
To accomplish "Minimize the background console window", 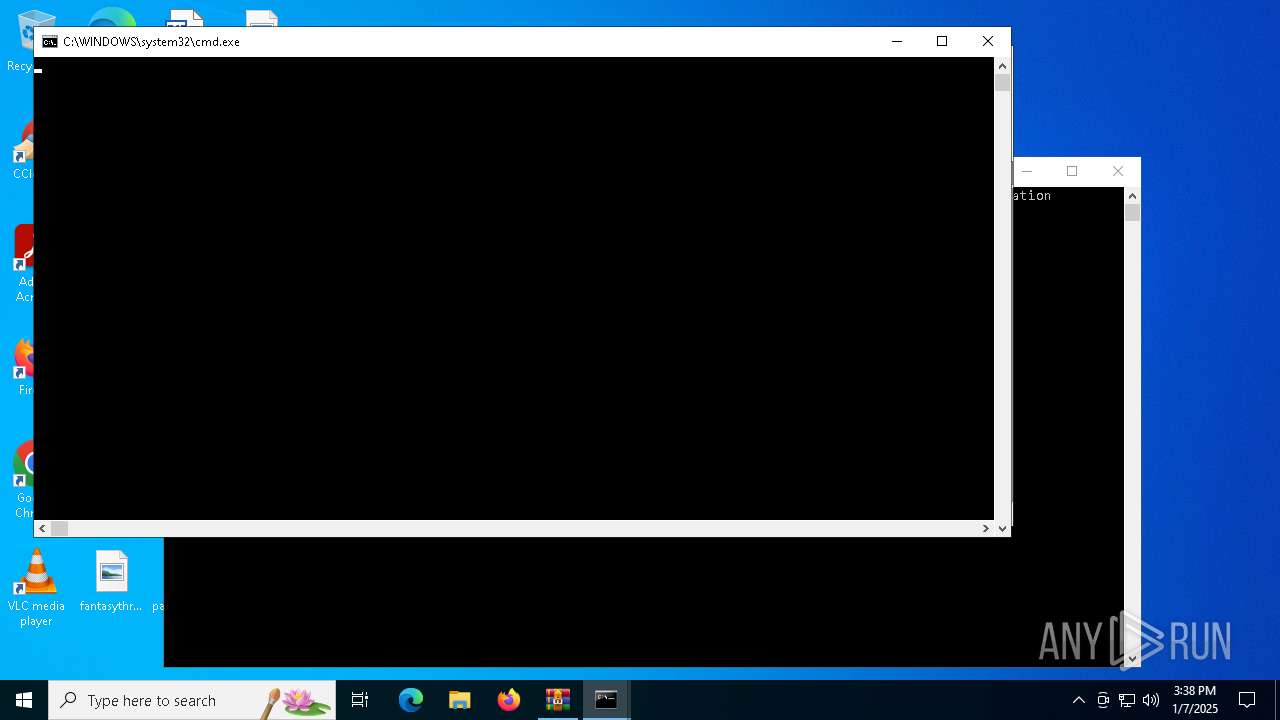I will coord(1026,171).
